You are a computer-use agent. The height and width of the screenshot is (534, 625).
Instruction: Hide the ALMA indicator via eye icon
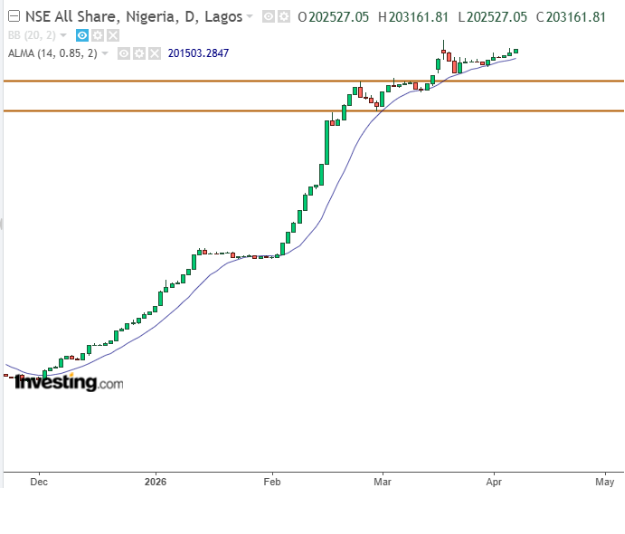(x=123, y=53)
